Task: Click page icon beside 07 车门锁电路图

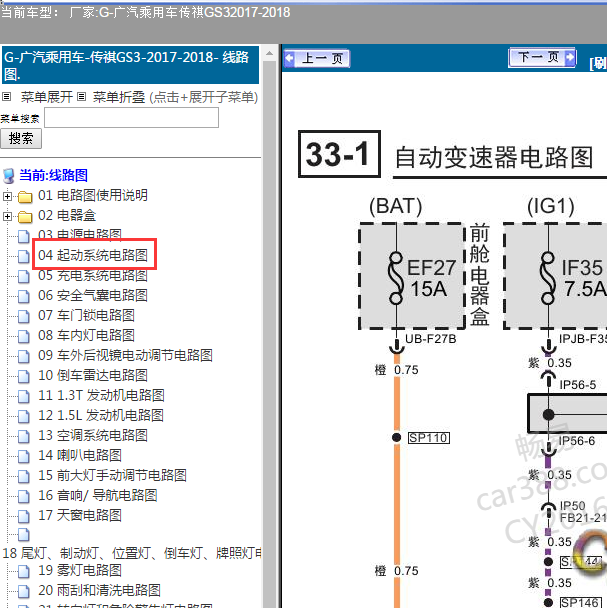Action: coord(24,316)
